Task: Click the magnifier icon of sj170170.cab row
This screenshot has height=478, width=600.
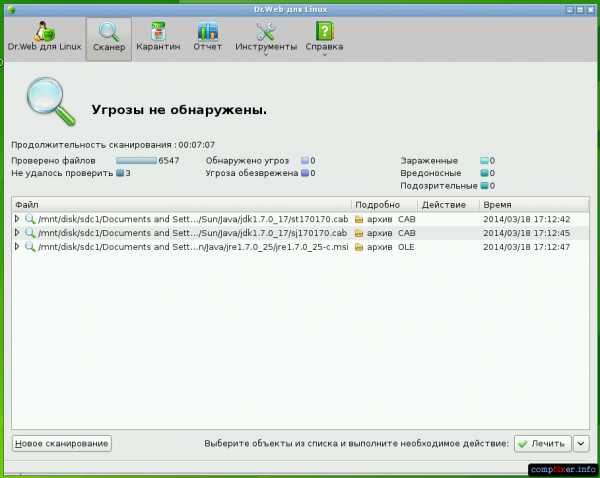Action: click(x=30, y=233)
